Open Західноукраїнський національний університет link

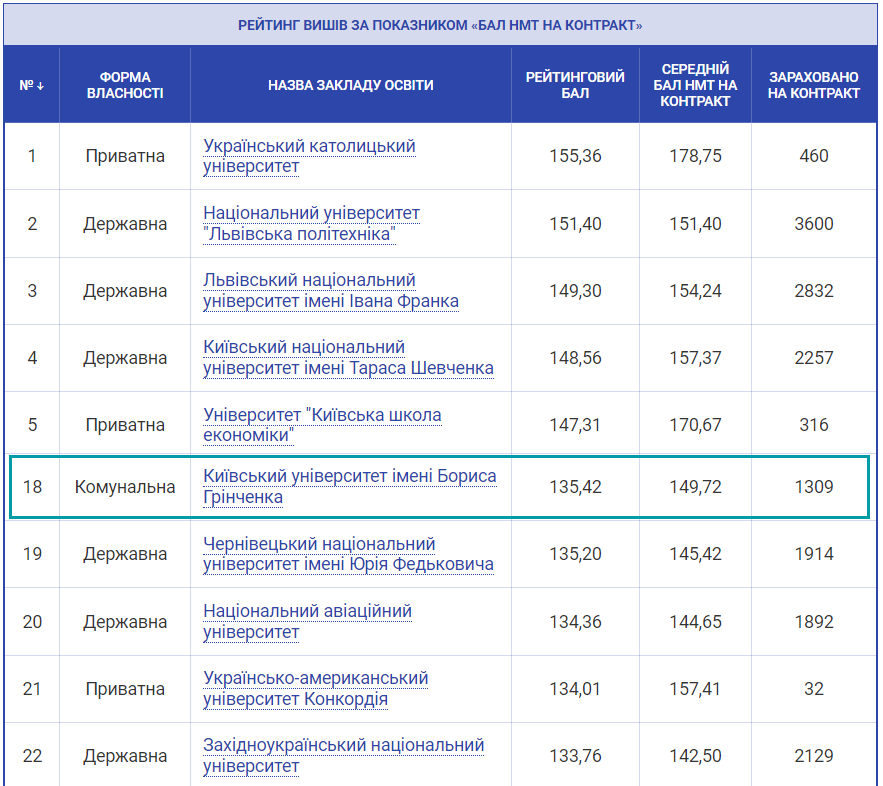(343, 755)
